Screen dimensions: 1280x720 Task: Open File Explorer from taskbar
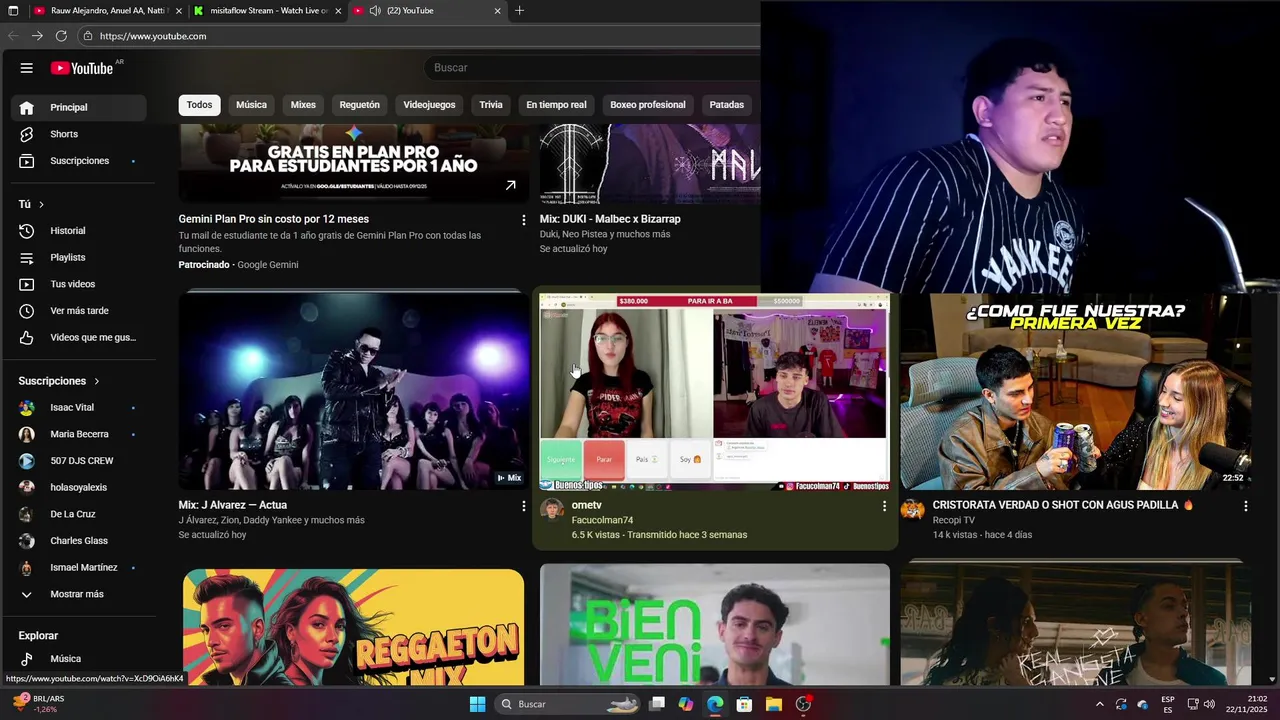coord(773,704)
